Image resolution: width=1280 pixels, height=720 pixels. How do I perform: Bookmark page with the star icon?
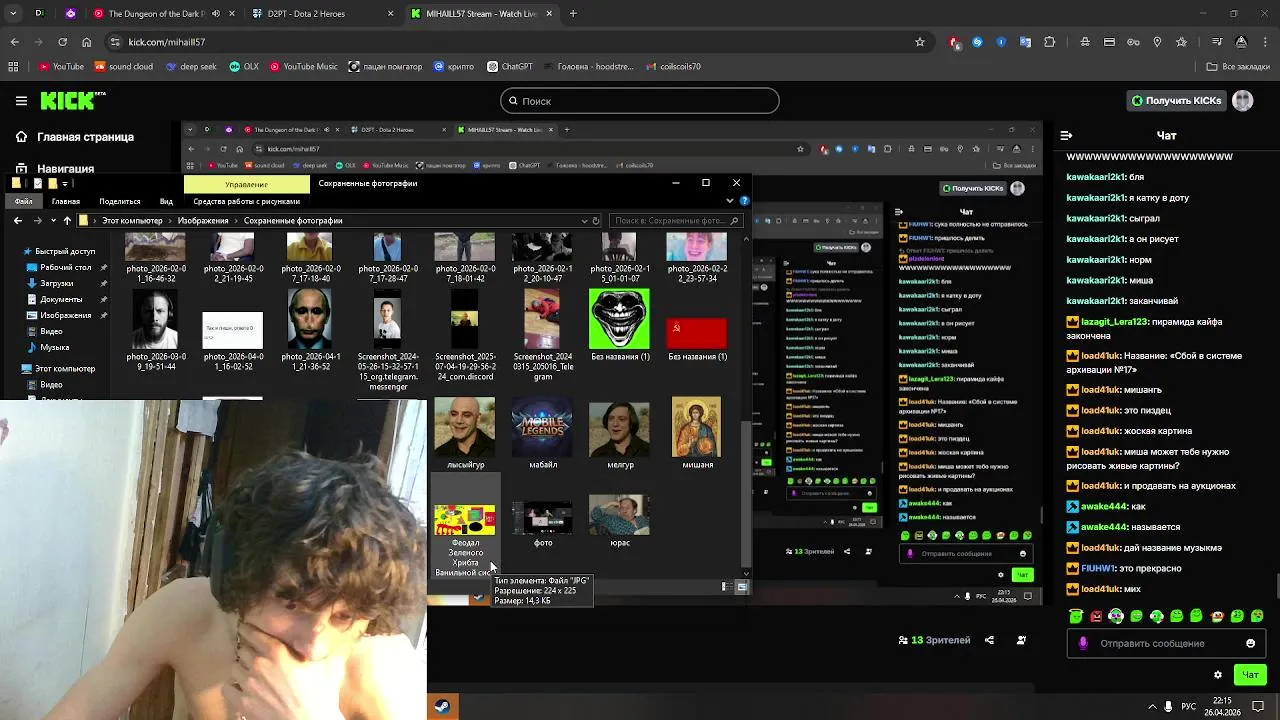tap(920, 42)
